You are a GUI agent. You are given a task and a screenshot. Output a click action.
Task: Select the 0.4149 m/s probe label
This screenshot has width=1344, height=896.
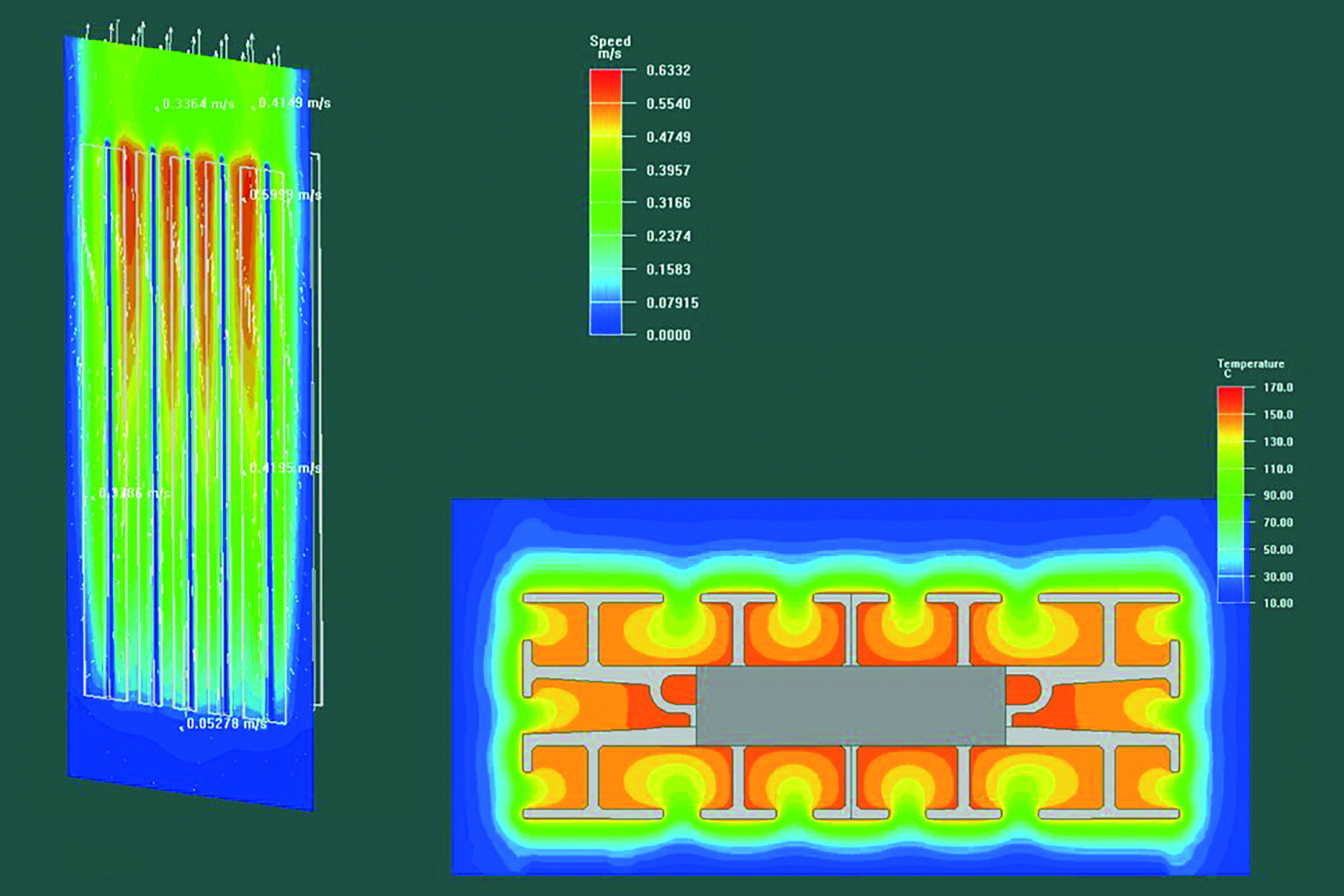coord(294,103)
